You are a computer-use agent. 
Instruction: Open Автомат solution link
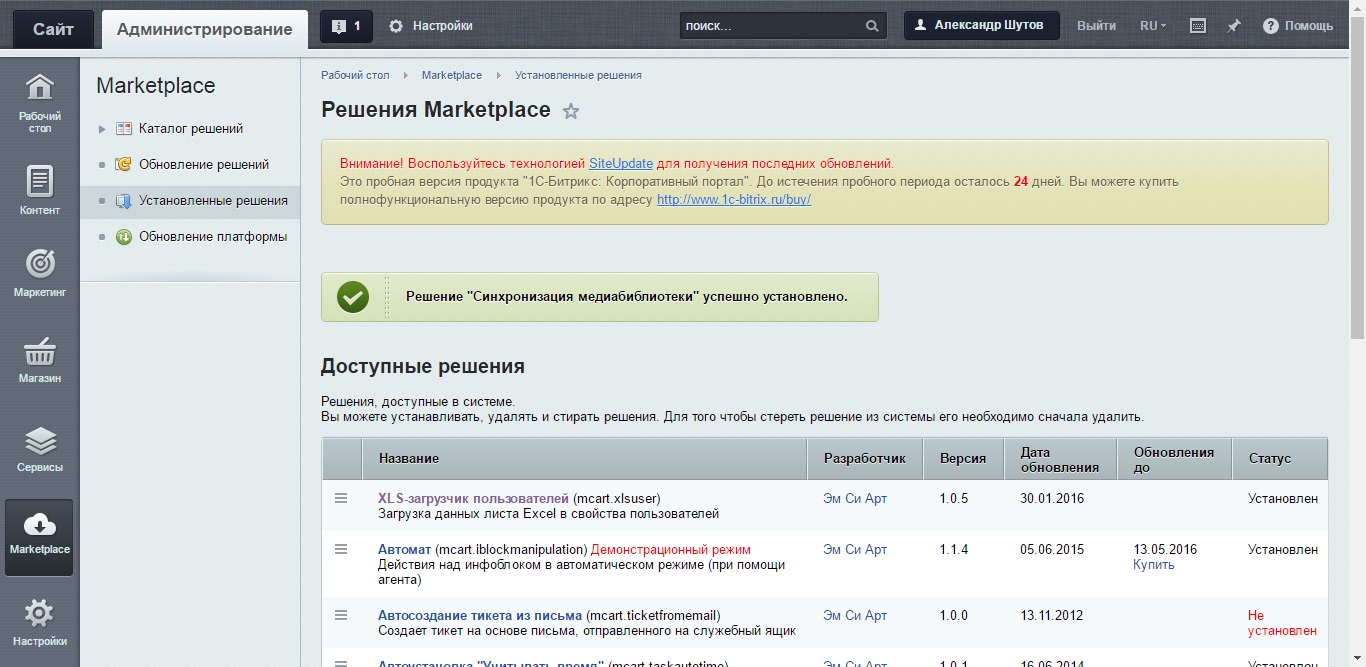click(404, 549)
